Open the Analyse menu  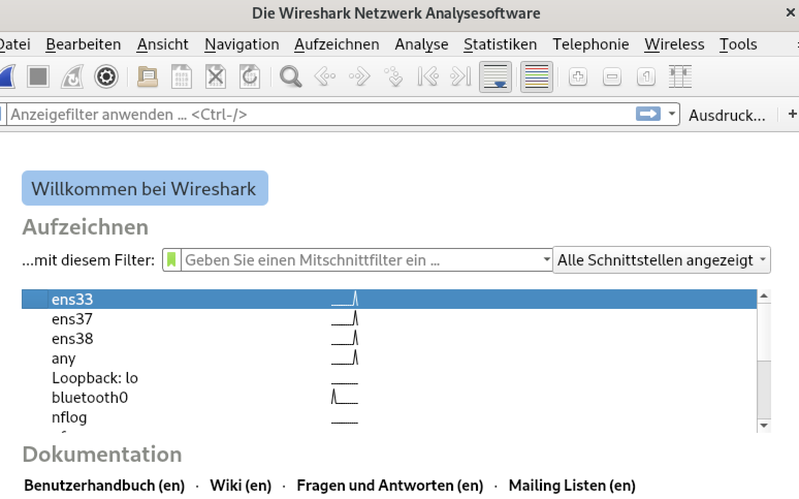[x=421, y=44]
